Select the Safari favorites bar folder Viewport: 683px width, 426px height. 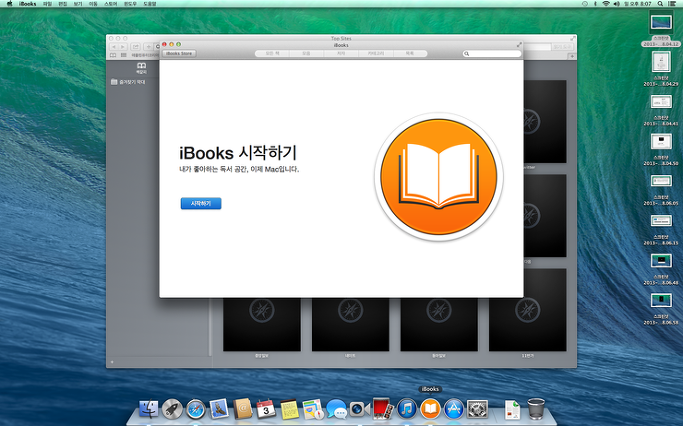(128, 82)
